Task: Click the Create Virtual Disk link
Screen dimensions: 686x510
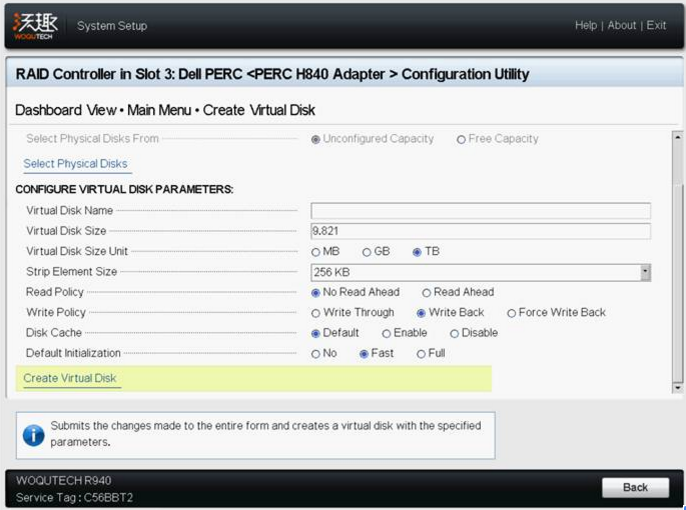Action: point(70,378)
